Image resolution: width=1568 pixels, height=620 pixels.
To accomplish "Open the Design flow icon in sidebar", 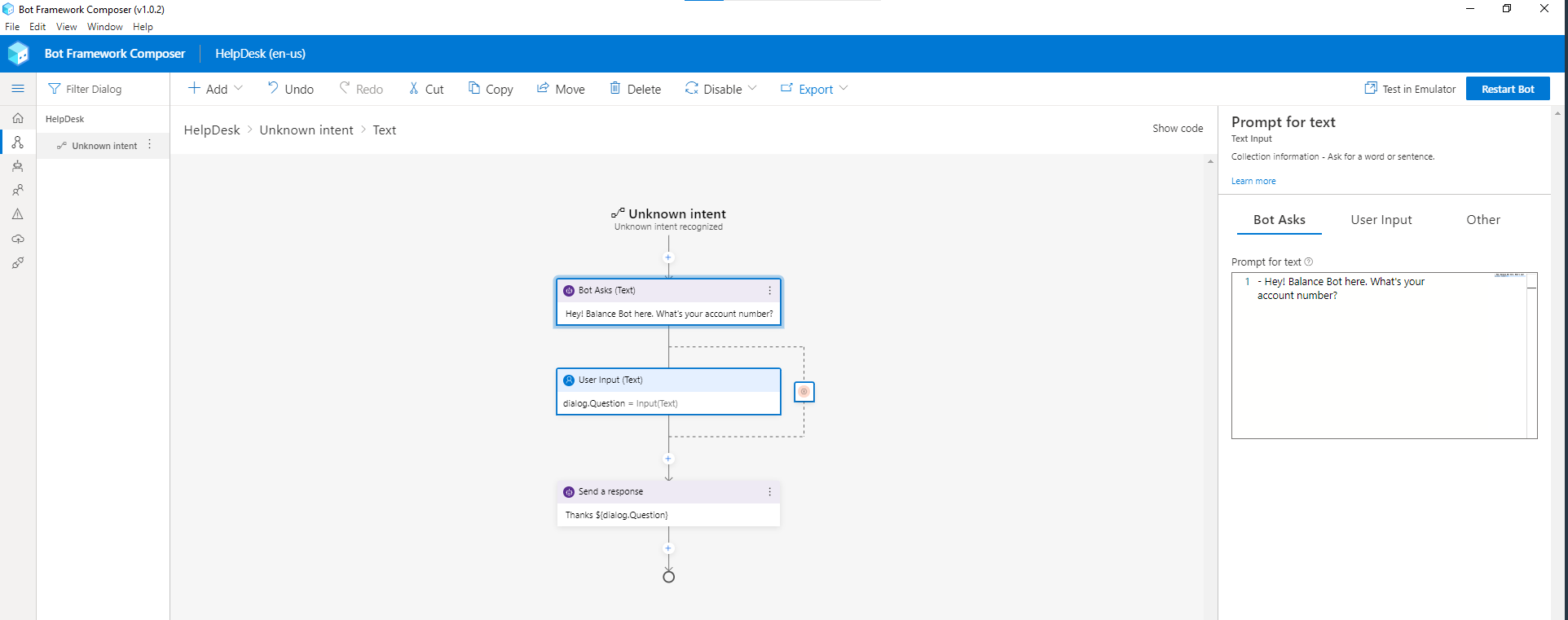I will [18, 143].
